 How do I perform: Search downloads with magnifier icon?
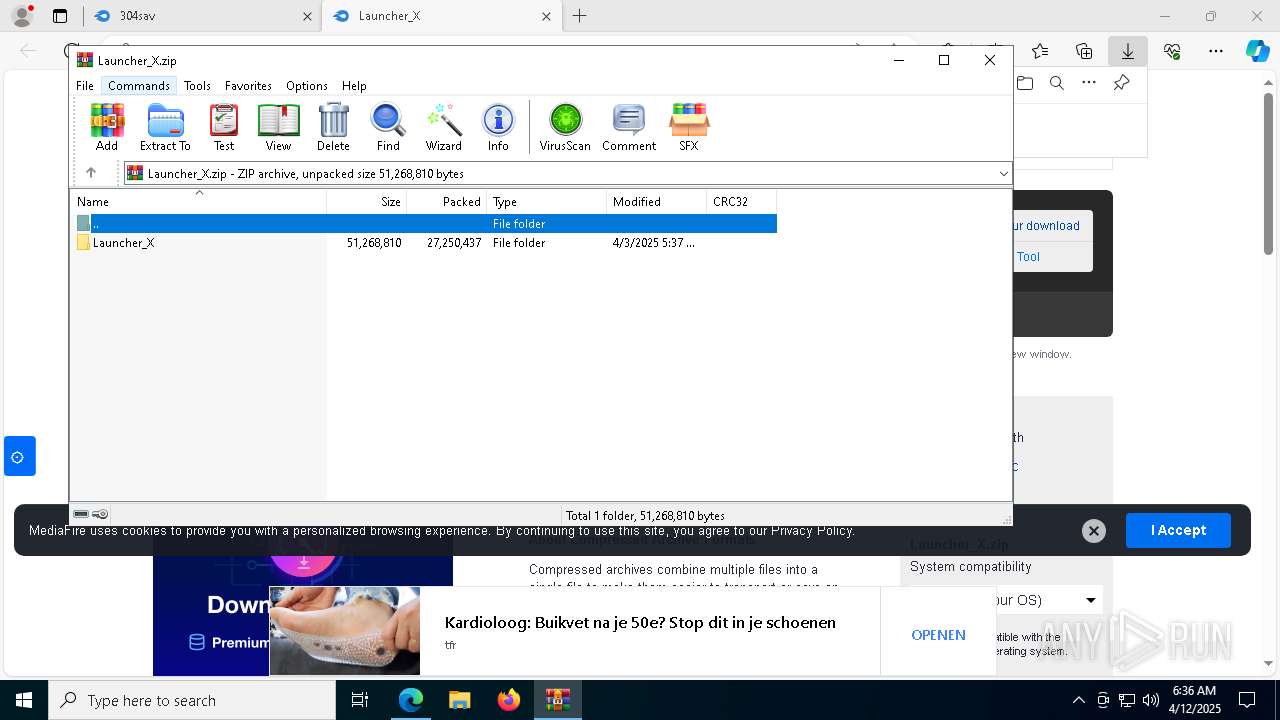(1057, 83)
